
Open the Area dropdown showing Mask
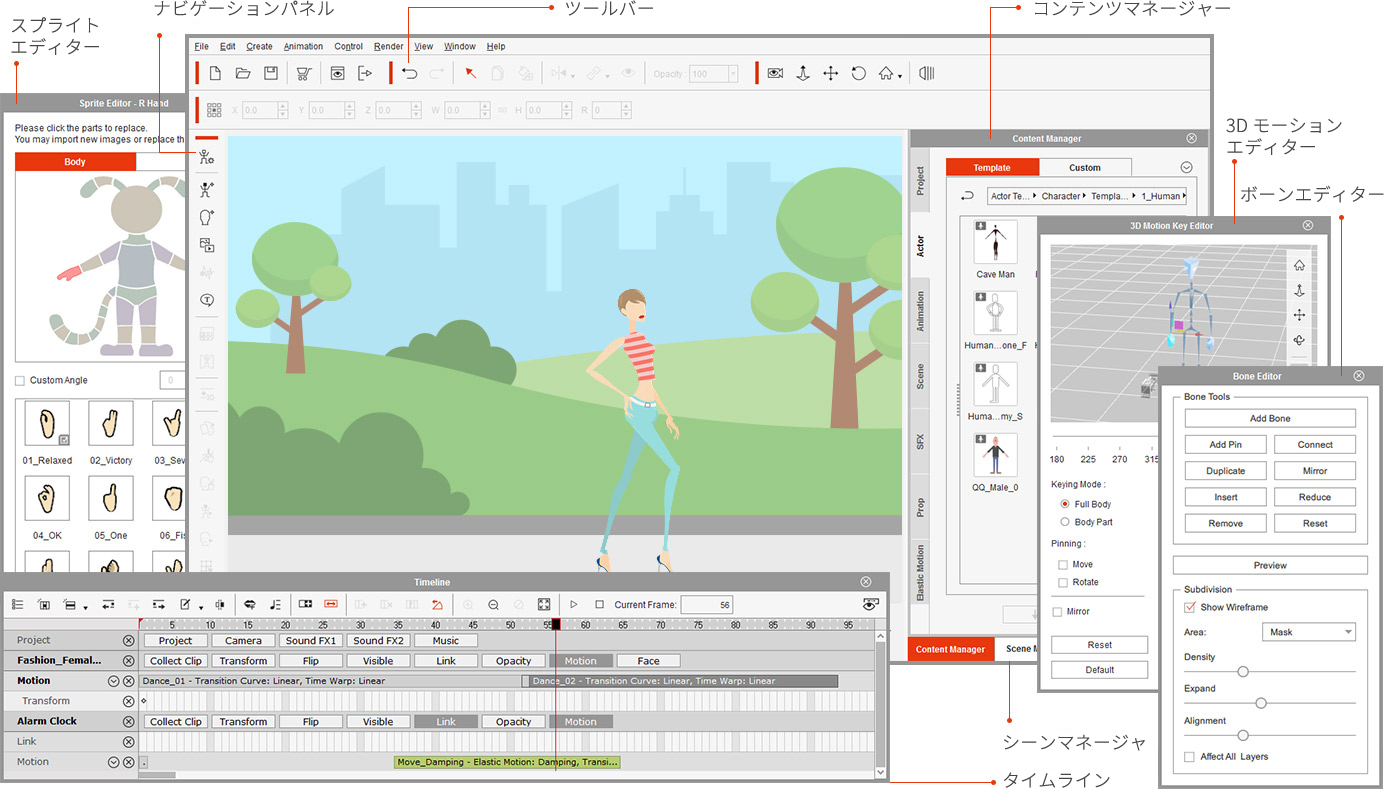[x=1308, y=632]
